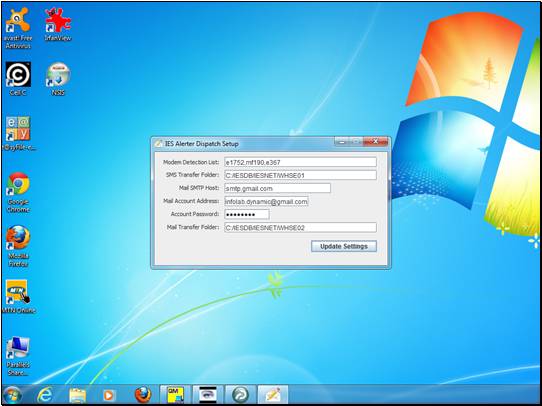Click the Mail Account Address field
This screenshot has height=406, width=542.
[x=266, y=201]
